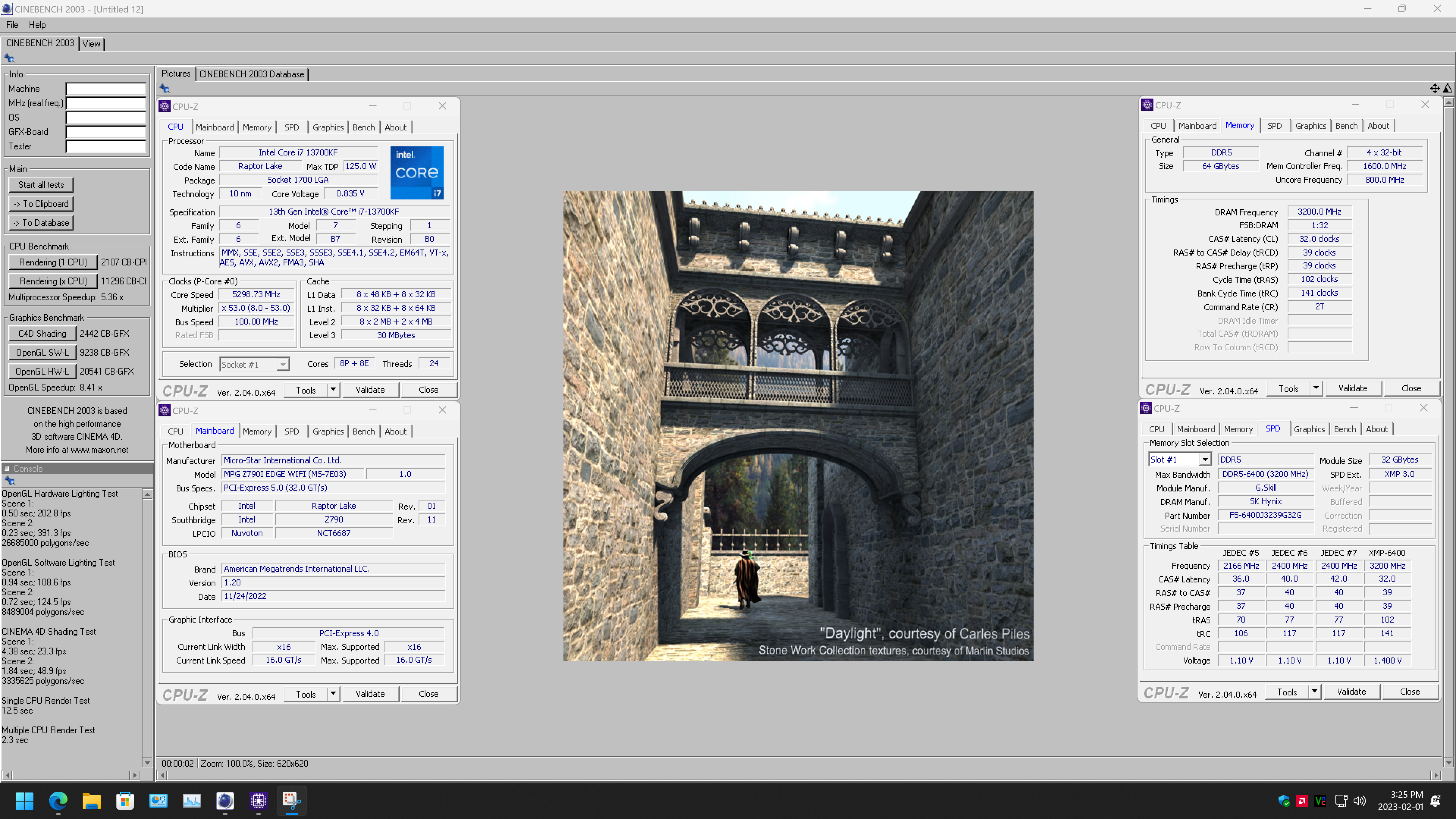
Task: Open Microsoft Edge from taskbar
Action: point(58,800)
